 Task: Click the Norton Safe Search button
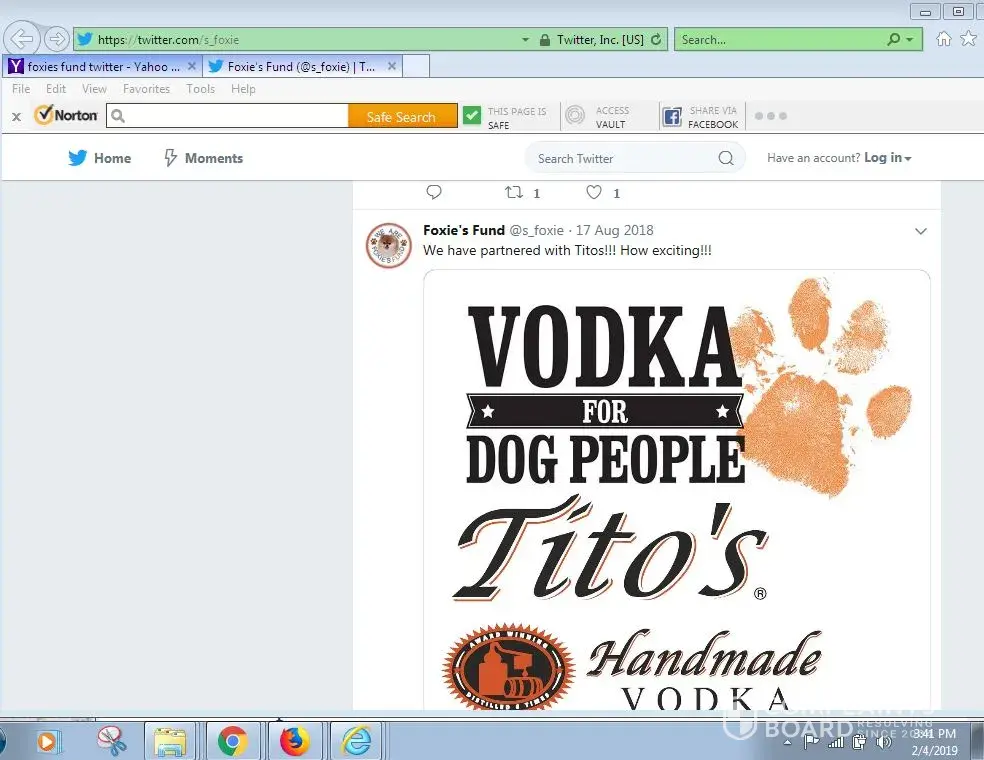tap(401, 116)
